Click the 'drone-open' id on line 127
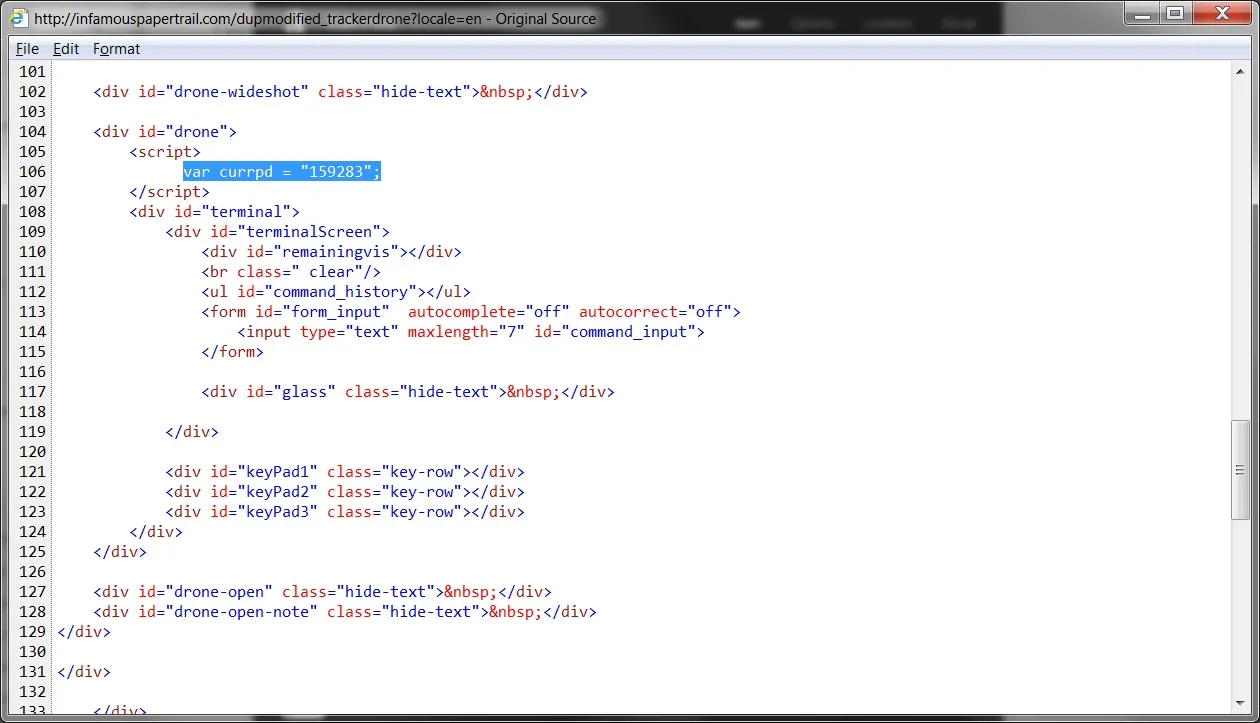 219,591
